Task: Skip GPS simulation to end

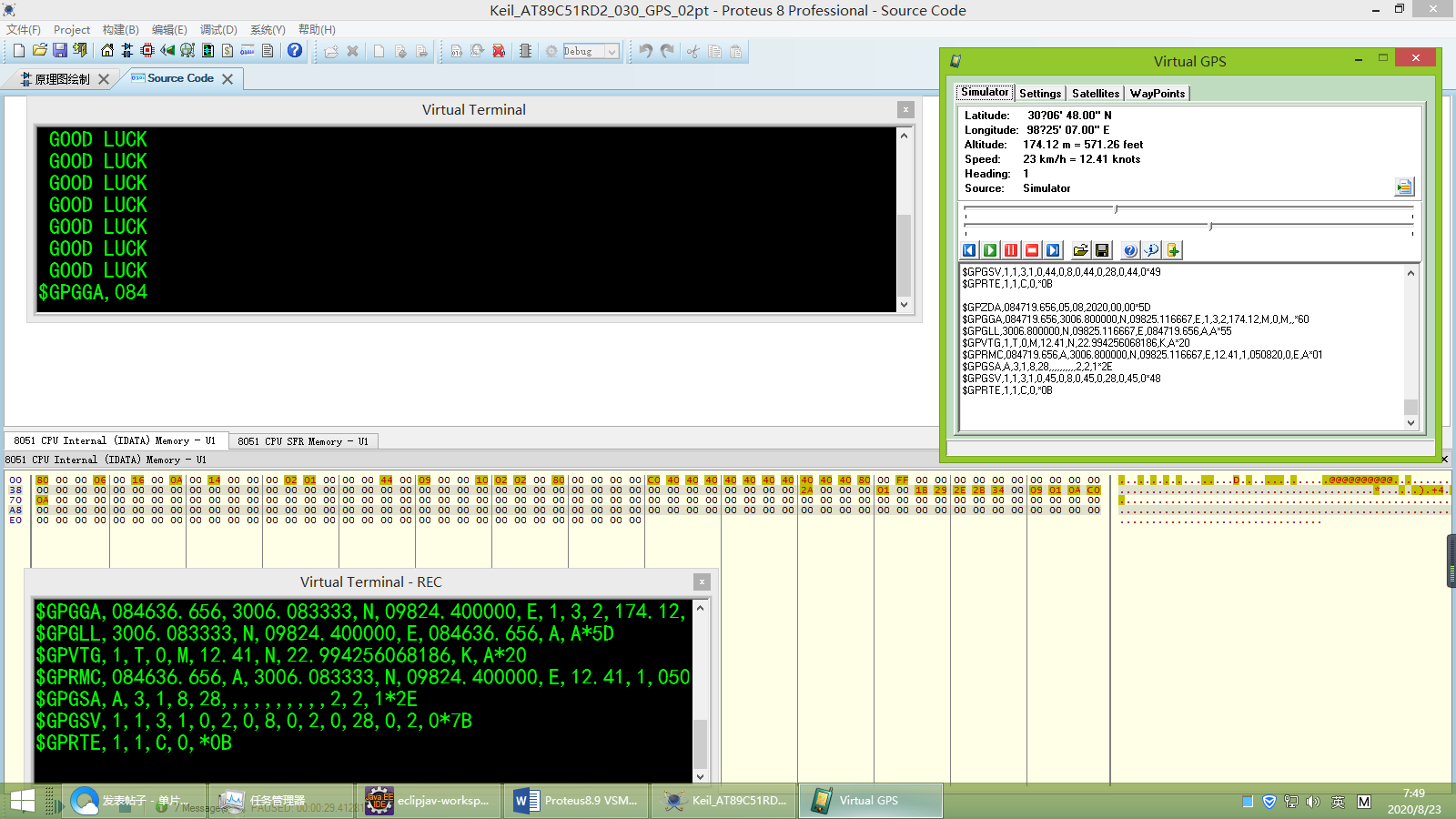Action: [1053, 250]
